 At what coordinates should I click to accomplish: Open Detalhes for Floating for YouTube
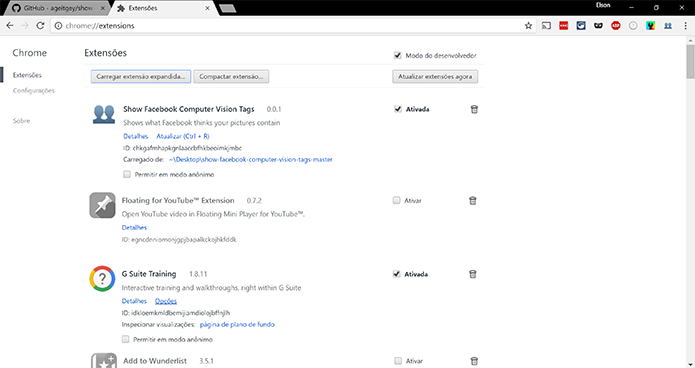tap(134, 227)
